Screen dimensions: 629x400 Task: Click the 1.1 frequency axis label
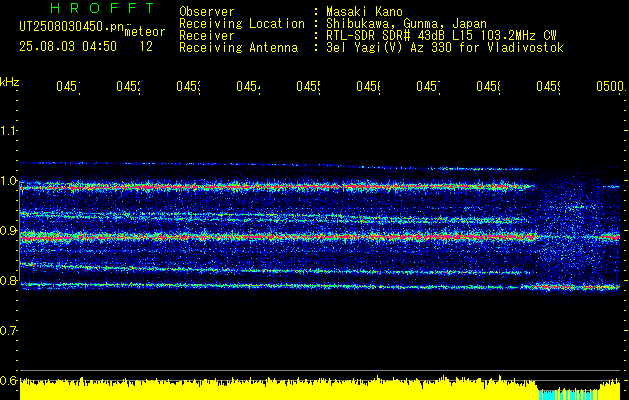click(x=8, y=131)
